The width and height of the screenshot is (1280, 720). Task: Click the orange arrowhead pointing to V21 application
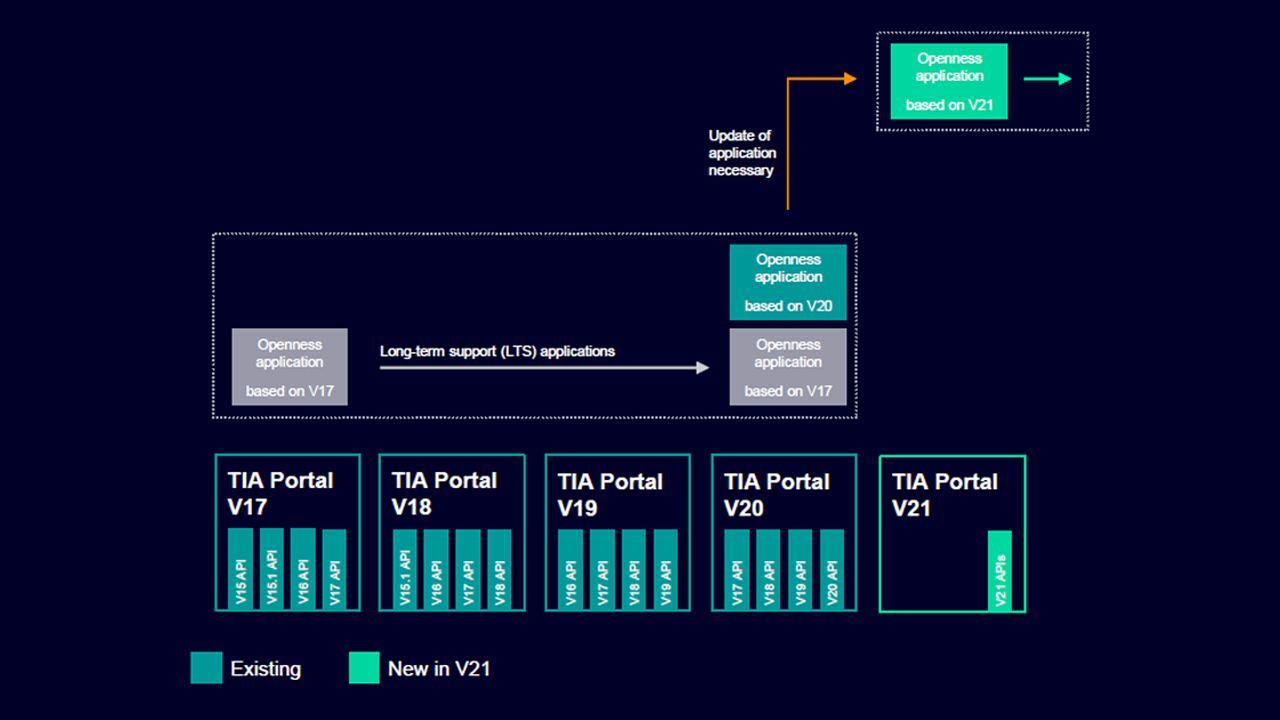pos(850,79)
